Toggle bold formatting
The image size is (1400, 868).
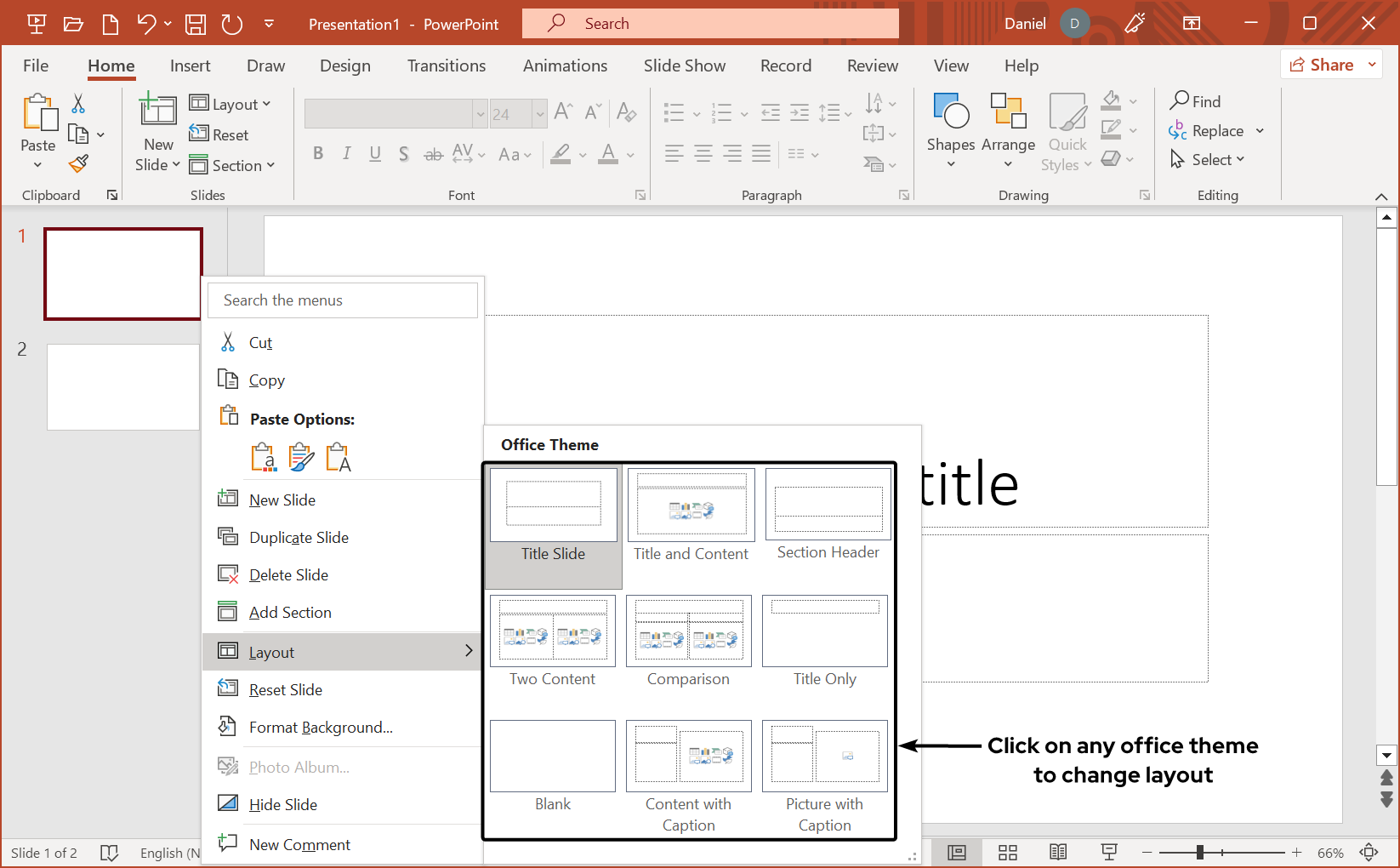(x=318, y=153)
